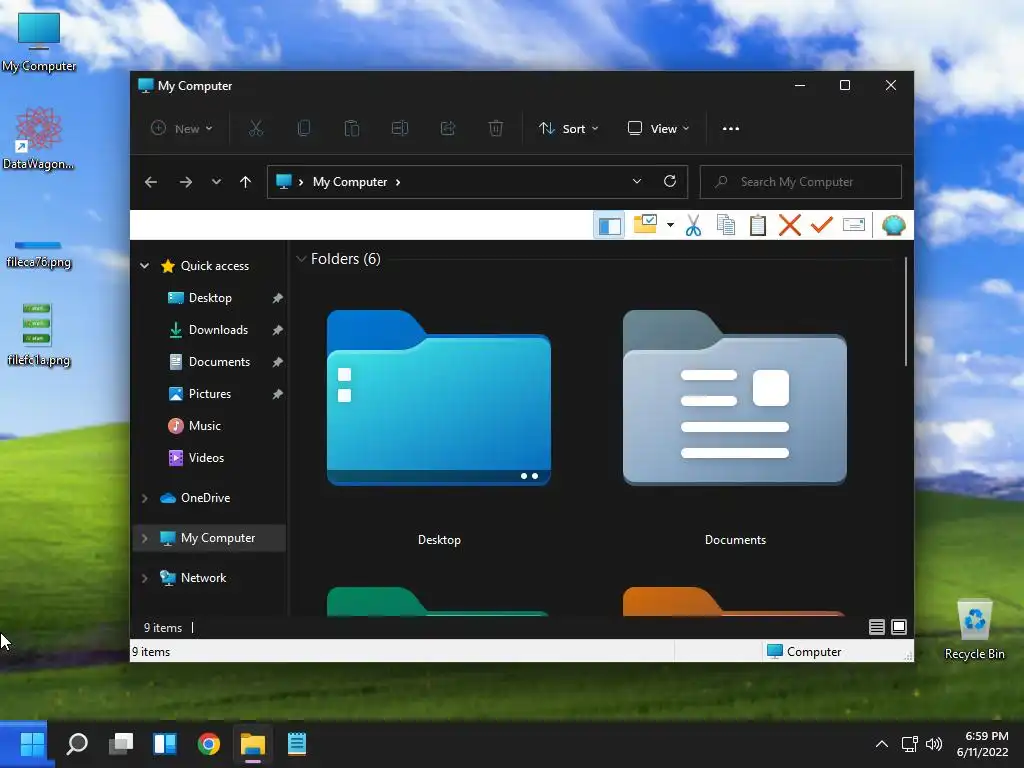This screenshot has height=768, width=1024.
Task: Collapse the Folders (6) group
Action: coord(300,259)
